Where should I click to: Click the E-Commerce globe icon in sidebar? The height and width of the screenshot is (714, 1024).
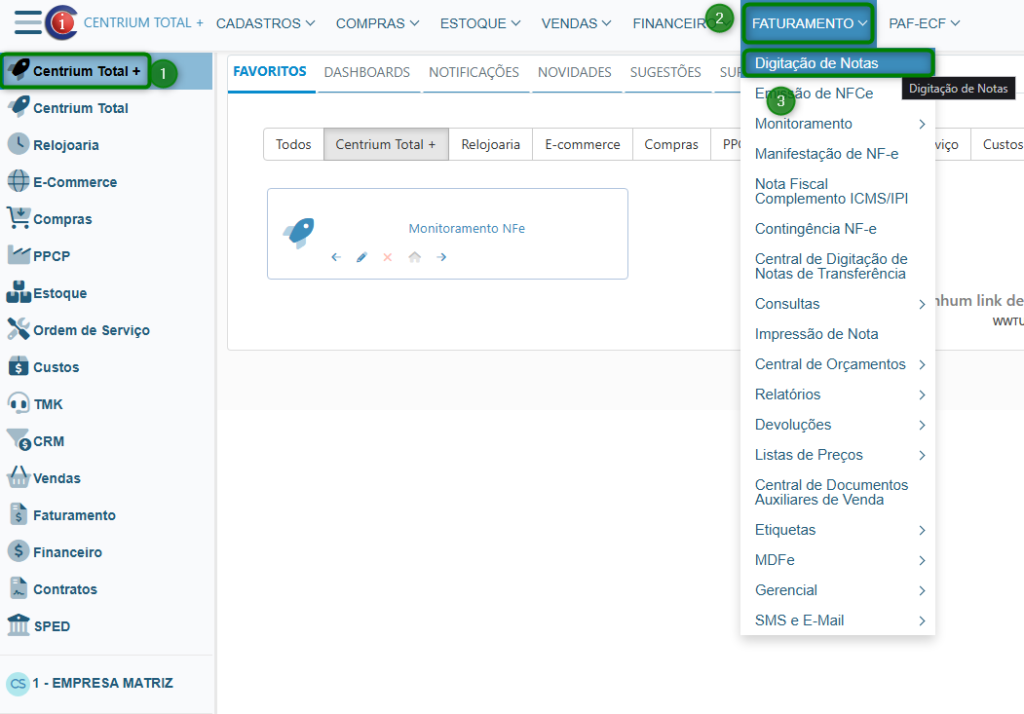click(18, 181)
